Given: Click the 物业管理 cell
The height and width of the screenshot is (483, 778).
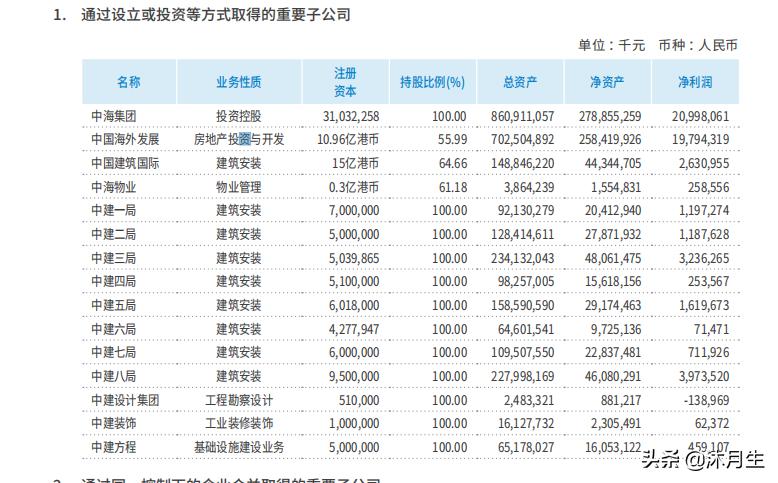Looking at the screenshot, I should [239, 187].
